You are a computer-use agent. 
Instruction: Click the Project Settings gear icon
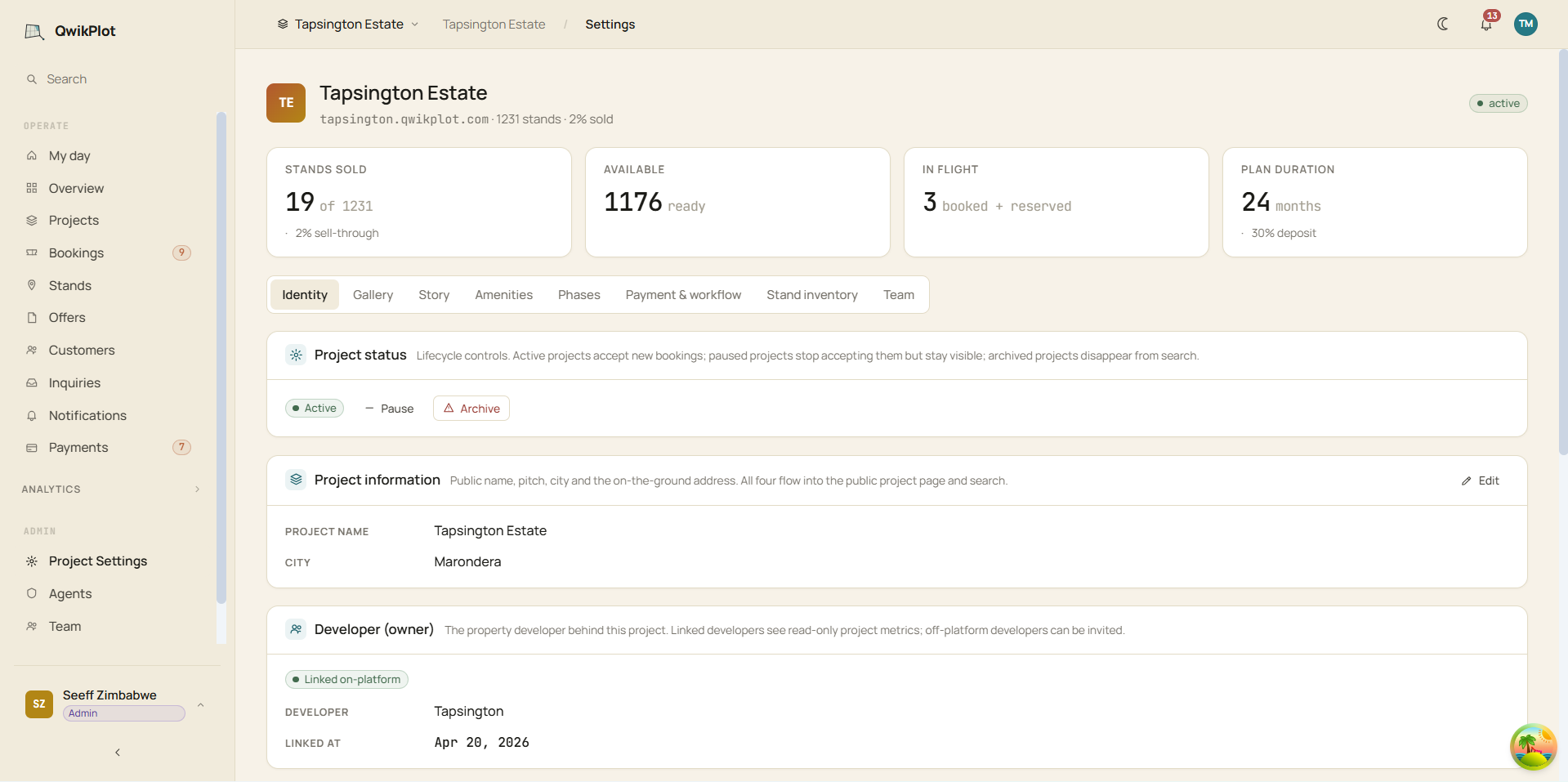click(x=32, y=561)
